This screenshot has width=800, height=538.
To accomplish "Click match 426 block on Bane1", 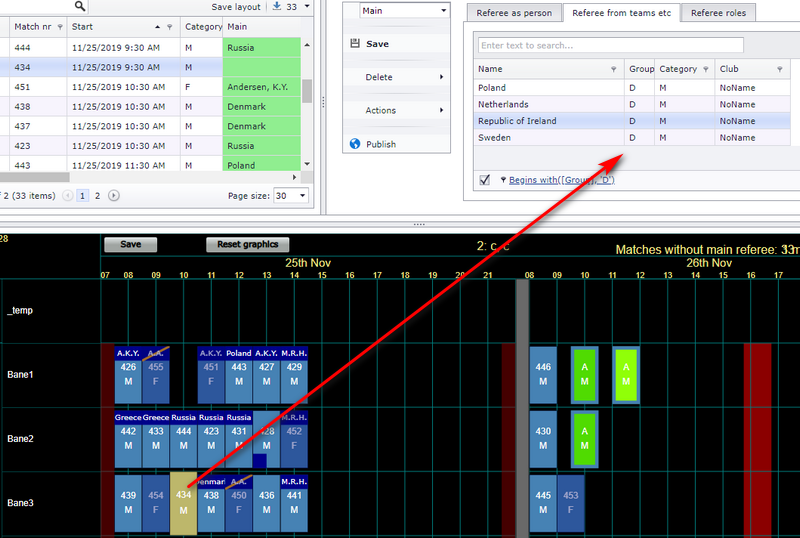I will click(128, 375).
